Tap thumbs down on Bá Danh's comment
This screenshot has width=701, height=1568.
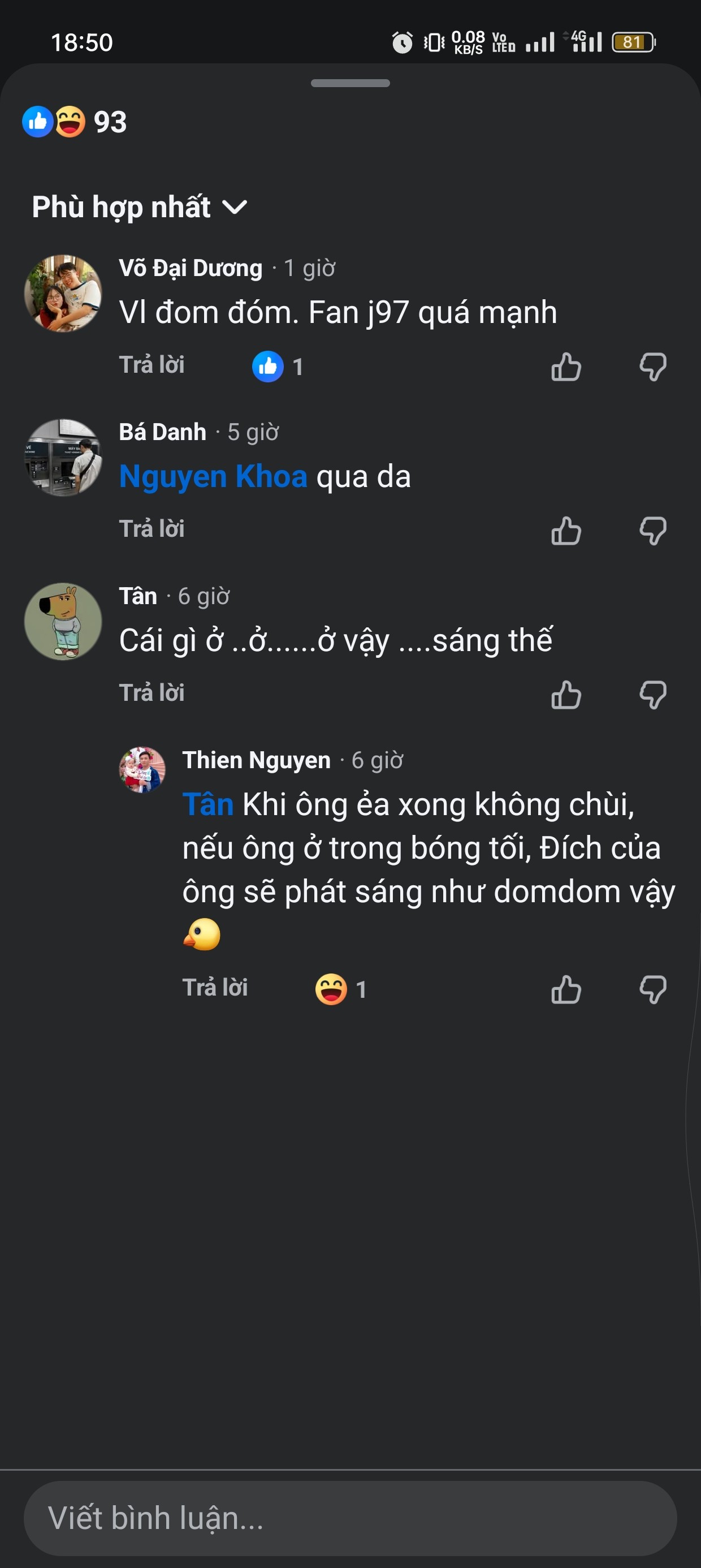pos(653,531)
